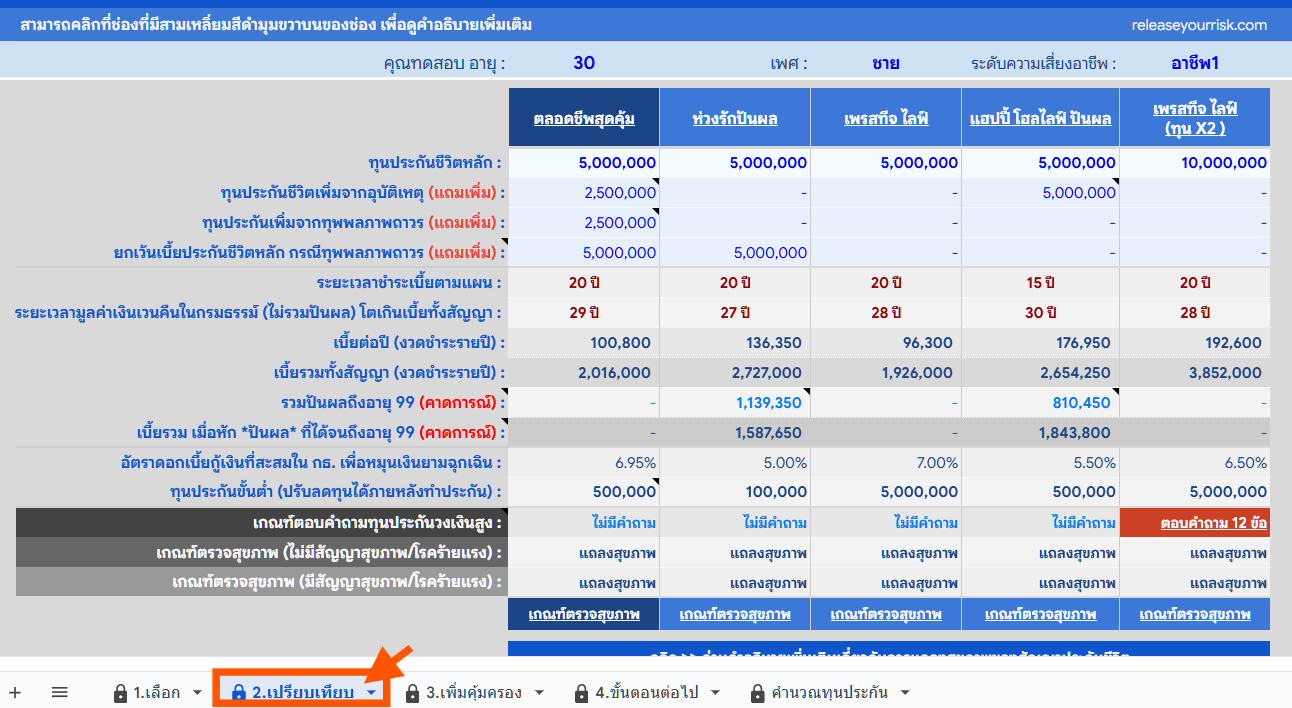Click the add new sheet plus icon

15,692
